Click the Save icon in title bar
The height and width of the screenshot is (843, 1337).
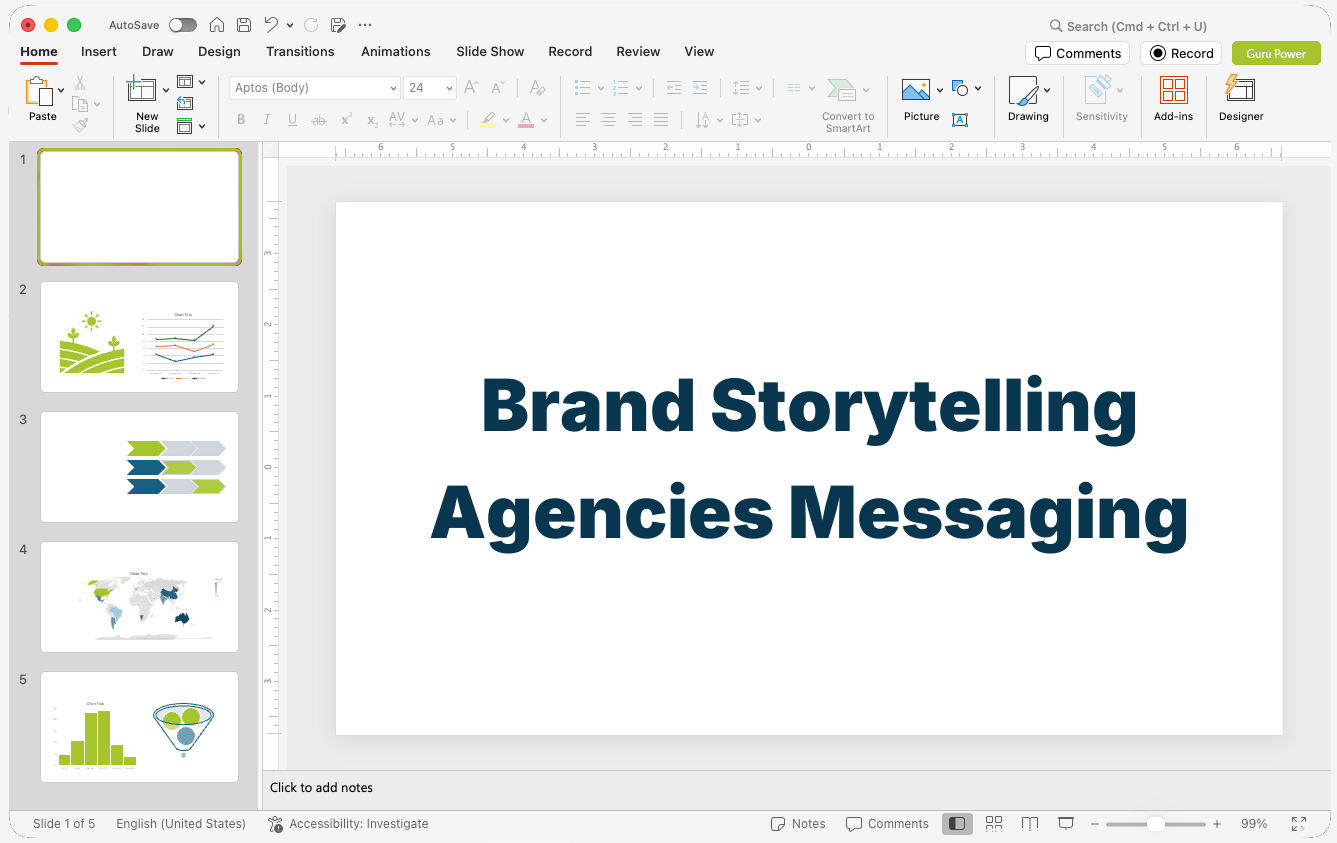click(244, 25)
